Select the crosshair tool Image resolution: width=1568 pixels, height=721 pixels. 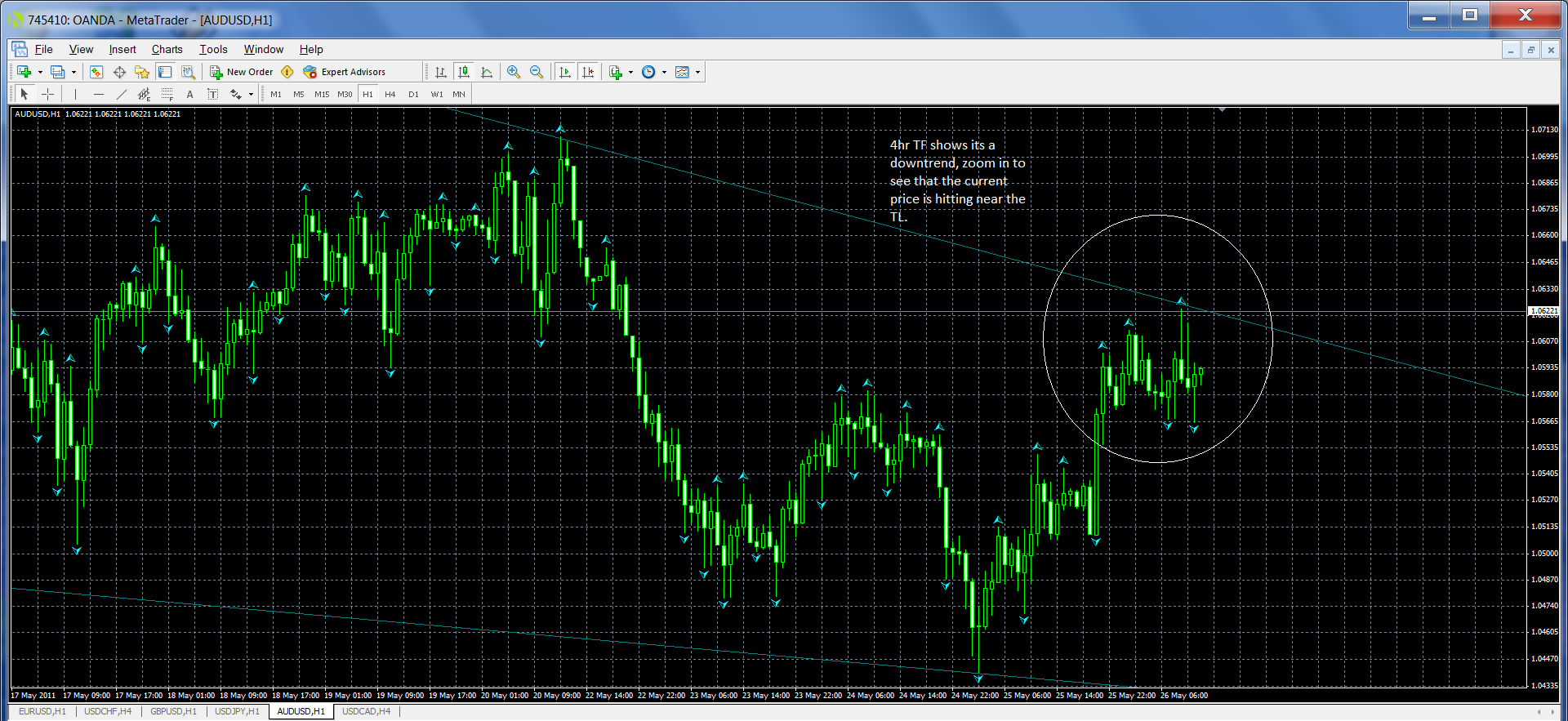click(48, 94)
